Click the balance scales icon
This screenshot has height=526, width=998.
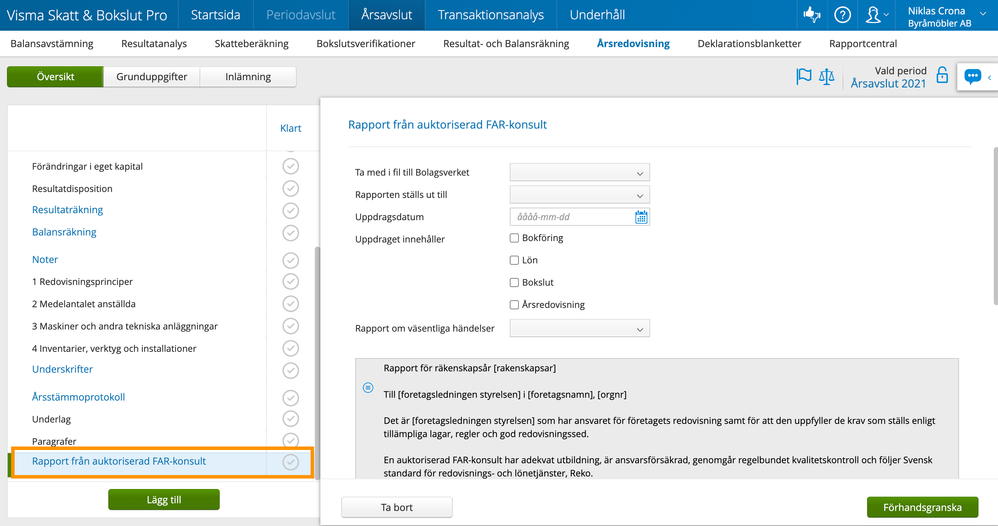(x=827, y=77)
